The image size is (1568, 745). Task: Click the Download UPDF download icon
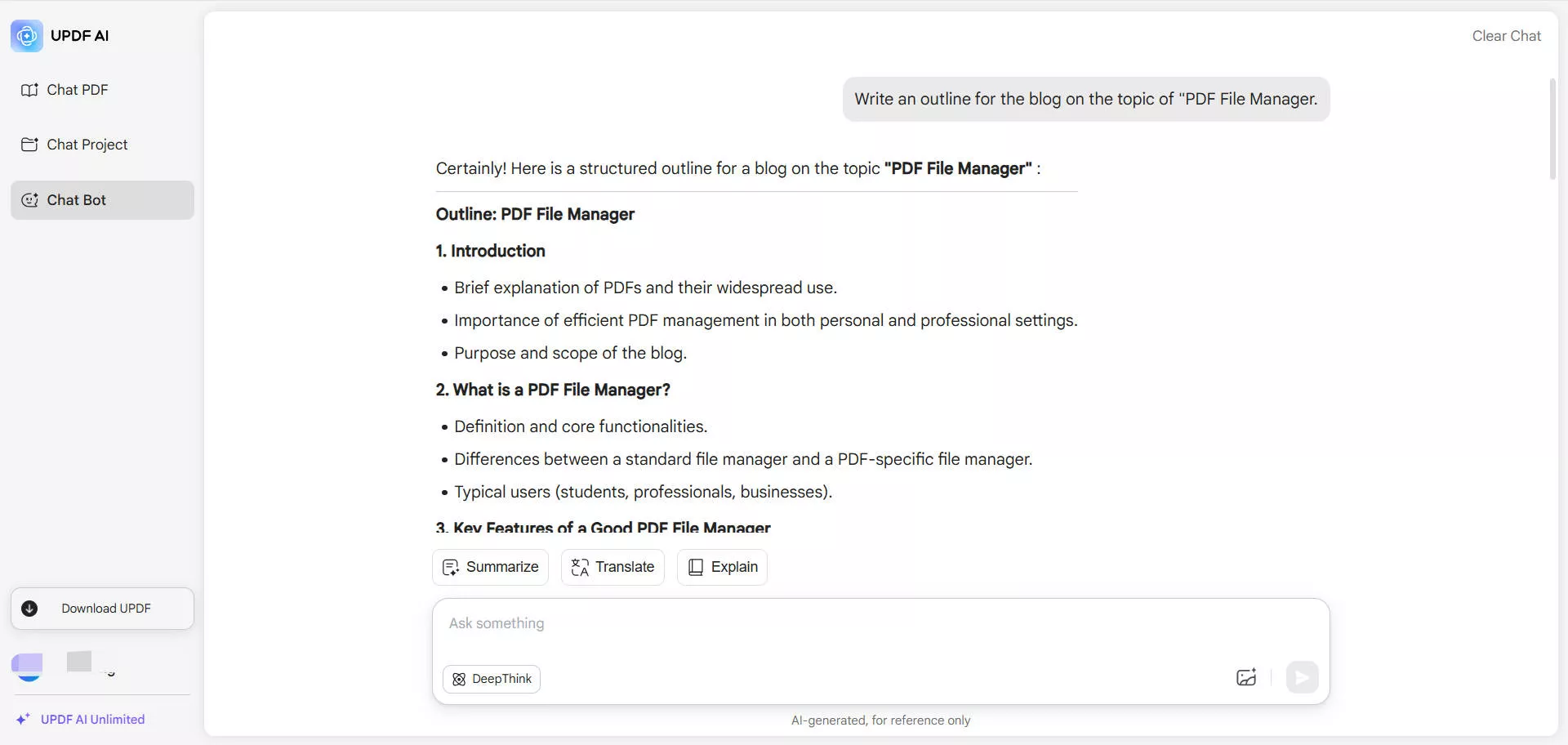pyautogui.click(x=29, y=609)
